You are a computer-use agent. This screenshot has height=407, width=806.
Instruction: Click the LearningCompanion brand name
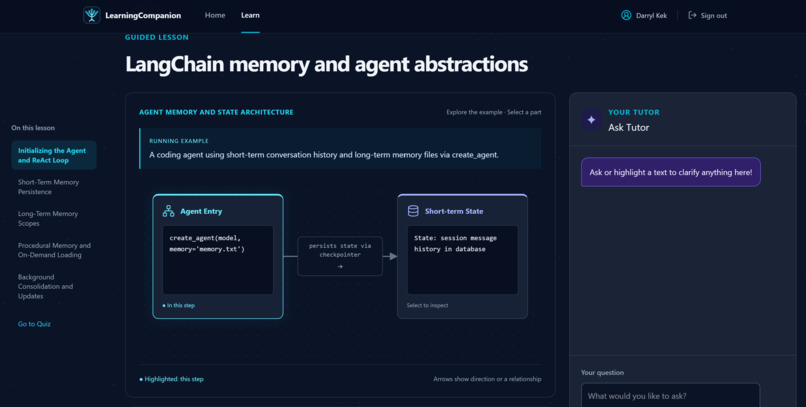[x=143, y=15]
